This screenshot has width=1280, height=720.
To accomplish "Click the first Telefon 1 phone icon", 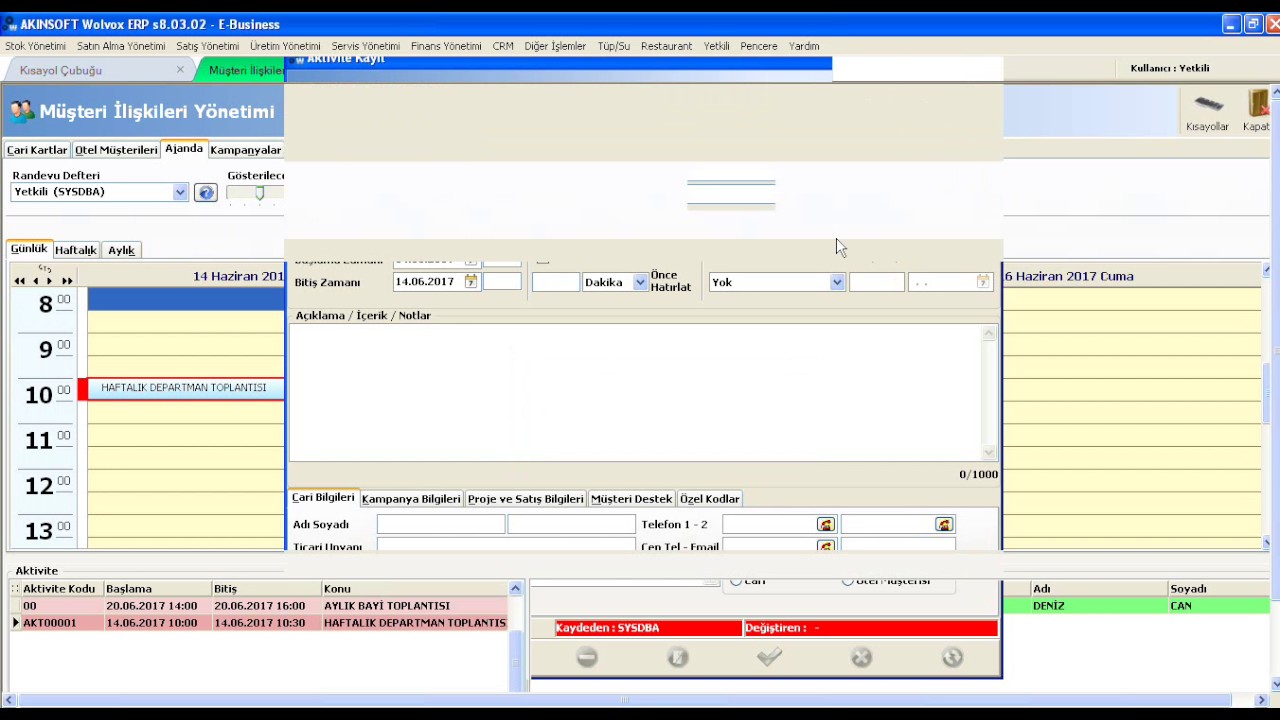I will [x=825, y=525].
